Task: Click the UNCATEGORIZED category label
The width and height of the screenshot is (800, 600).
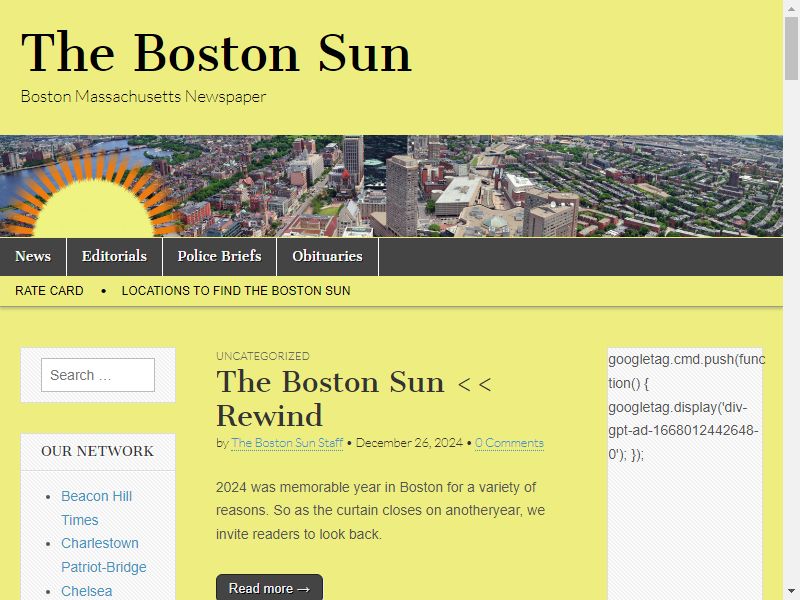Action: point(263,356)
